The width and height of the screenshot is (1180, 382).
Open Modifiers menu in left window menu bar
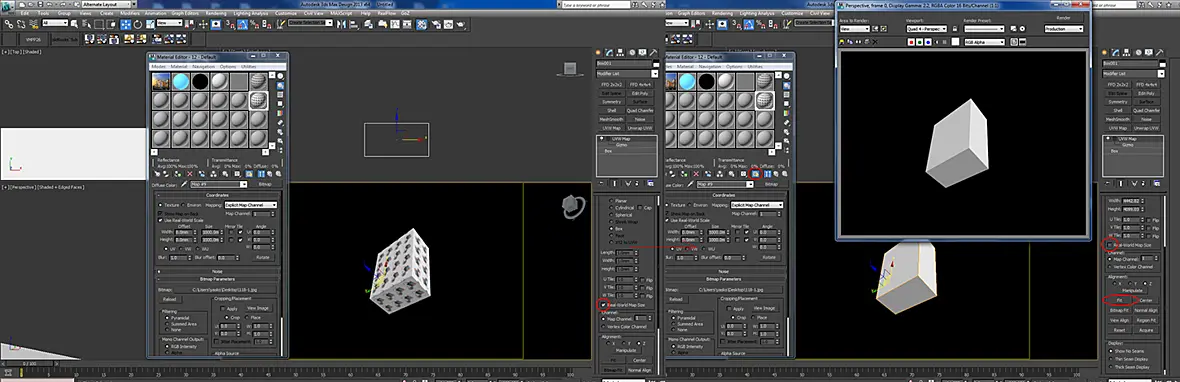(130, 13)
